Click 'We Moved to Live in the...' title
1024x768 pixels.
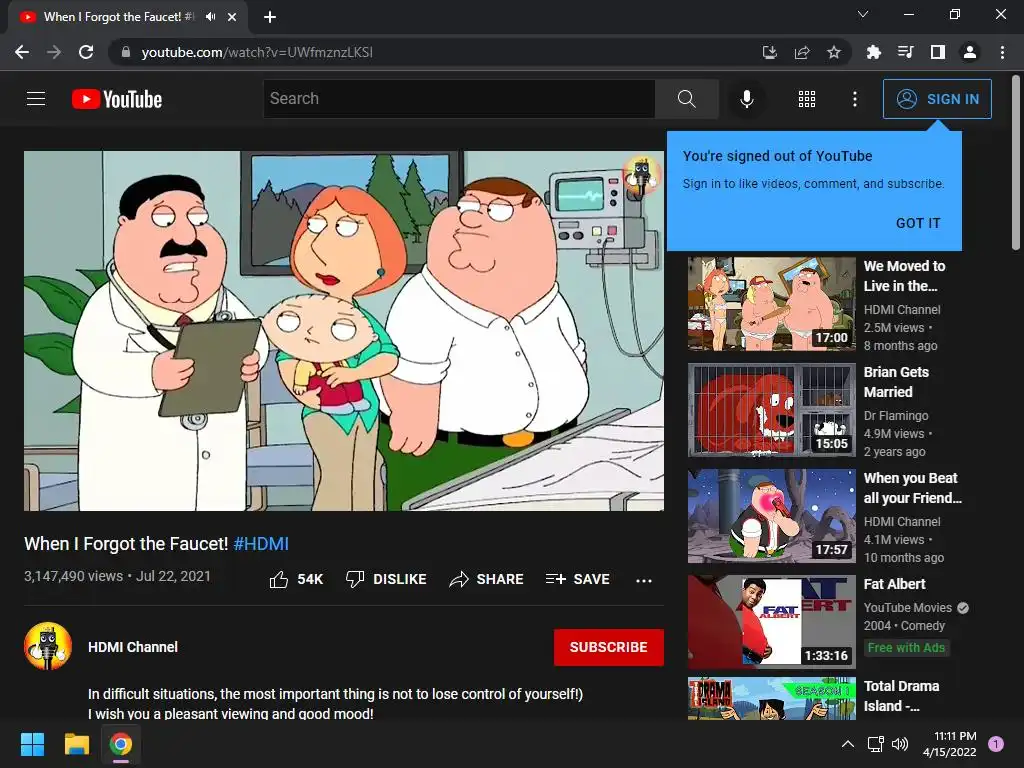(904, 276)
